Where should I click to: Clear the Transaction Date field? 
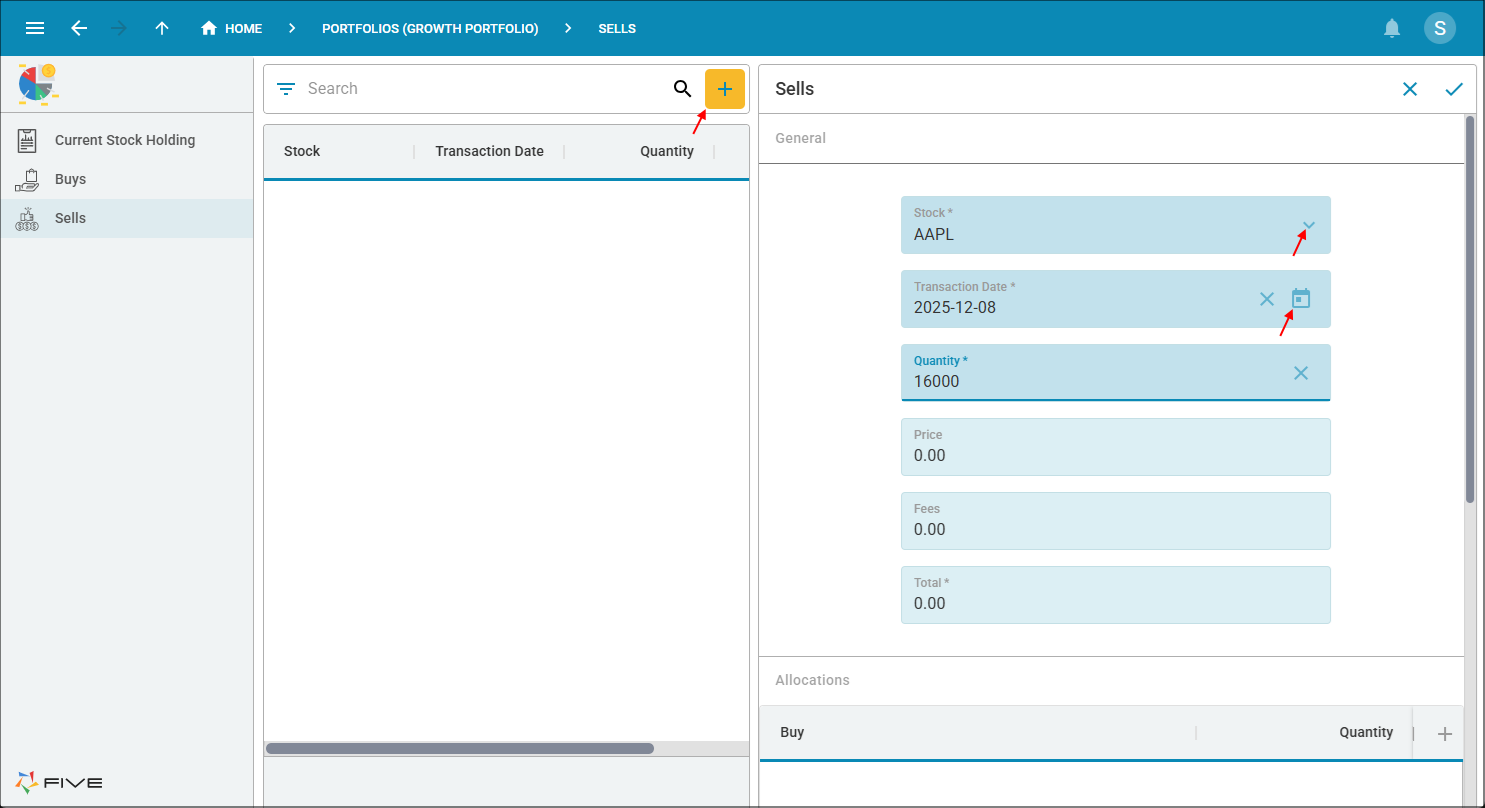[1266, 299]
